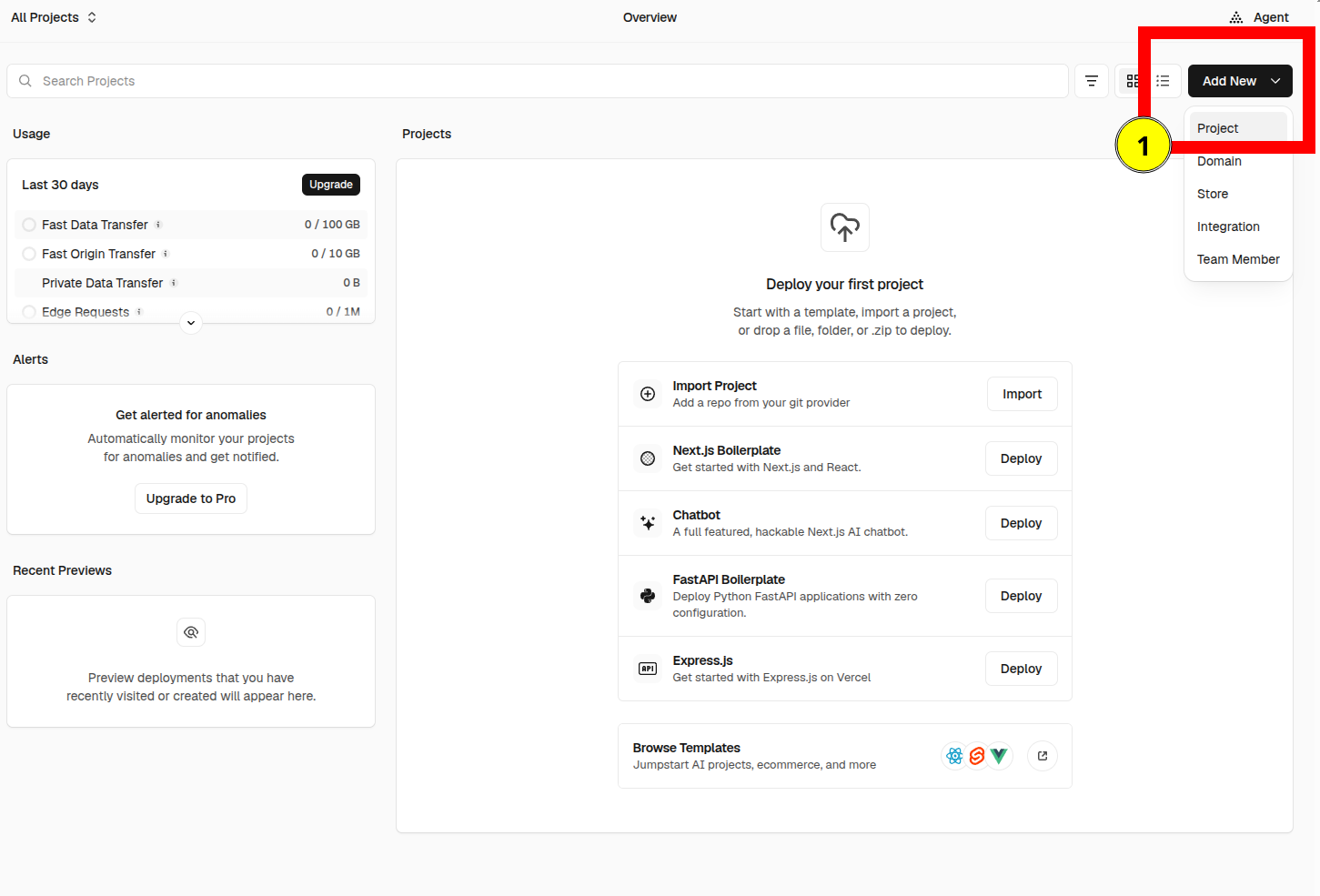
Task: Click the "0 / 1M" usage value
Action: [x=343, y=312]
